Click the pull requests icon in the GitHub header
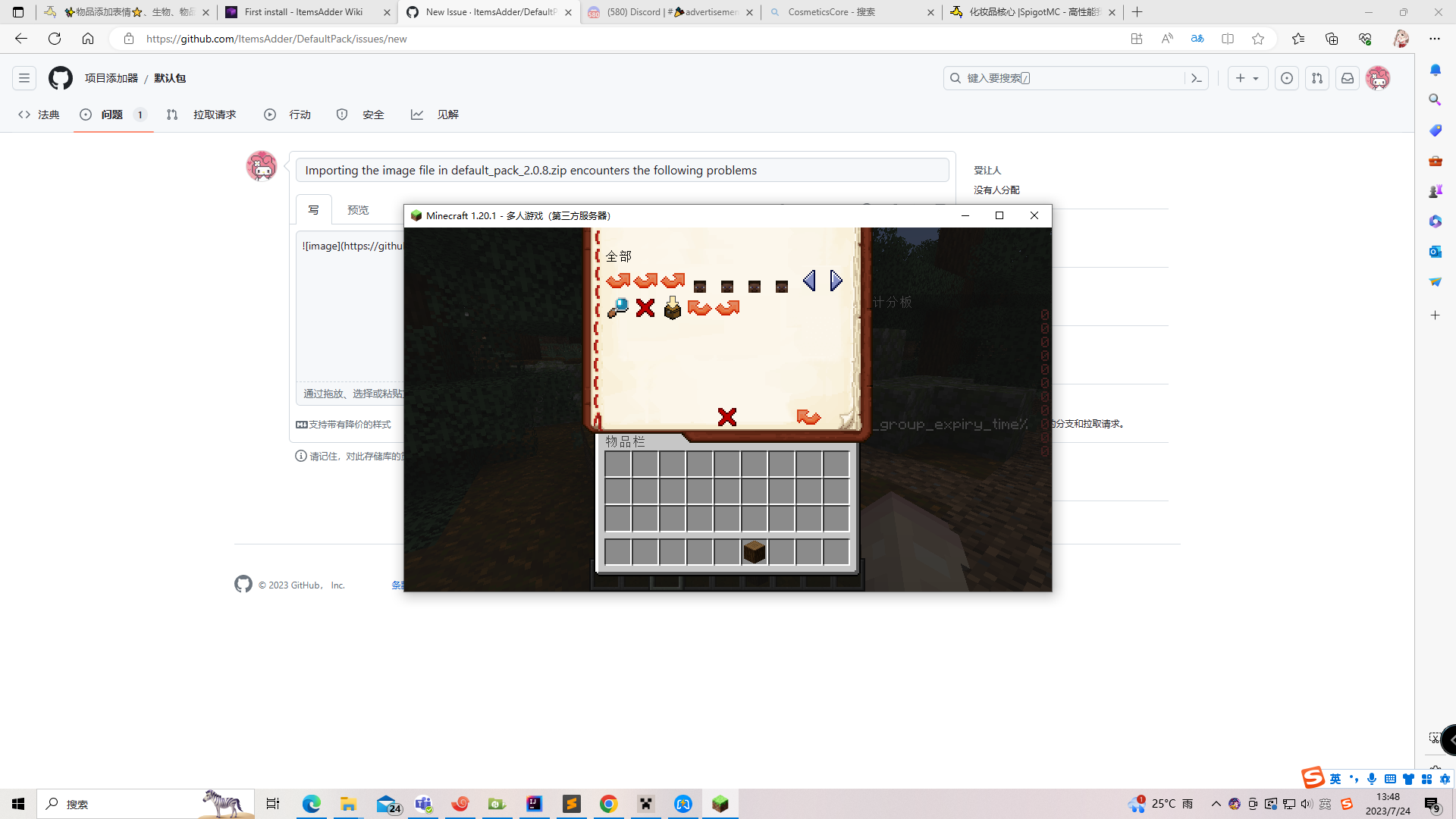The image size is (1456, 819). pyautogui.click(x=1317, y=78)
